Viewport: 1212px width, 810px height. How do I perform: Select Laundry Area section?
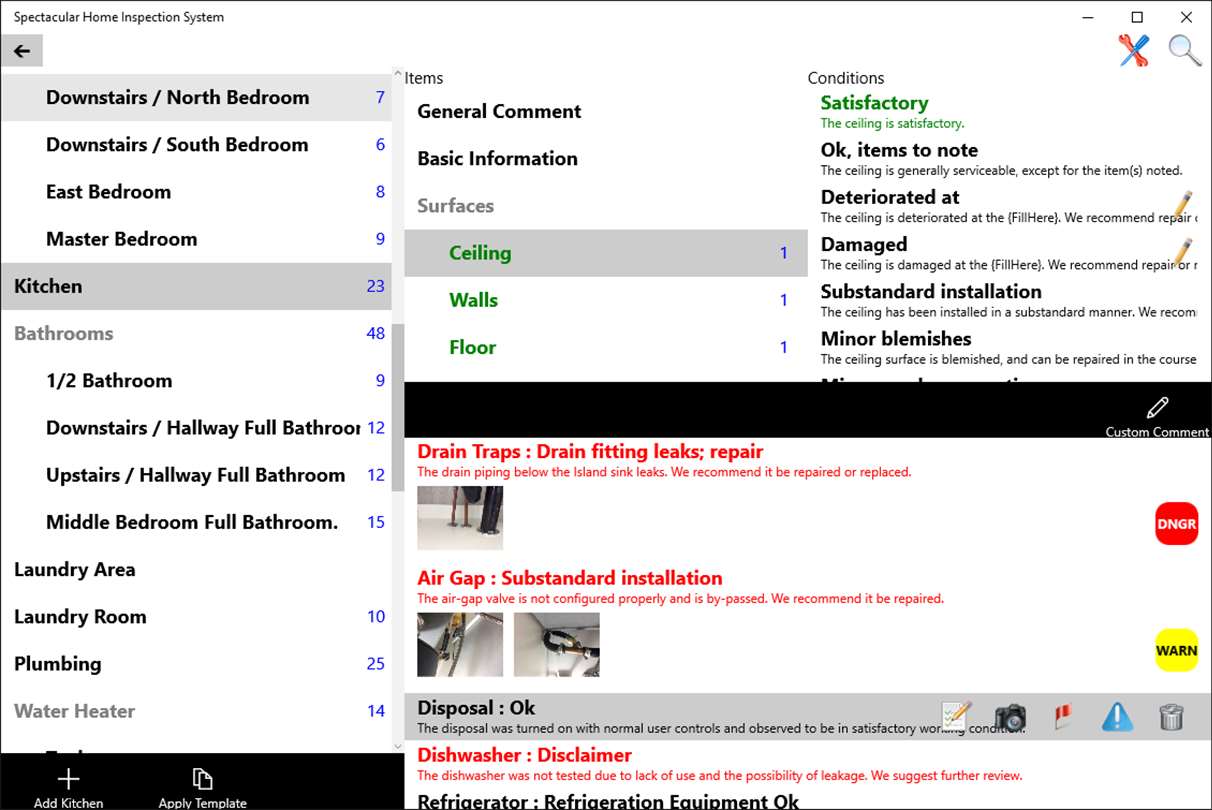tap(196, 569)
